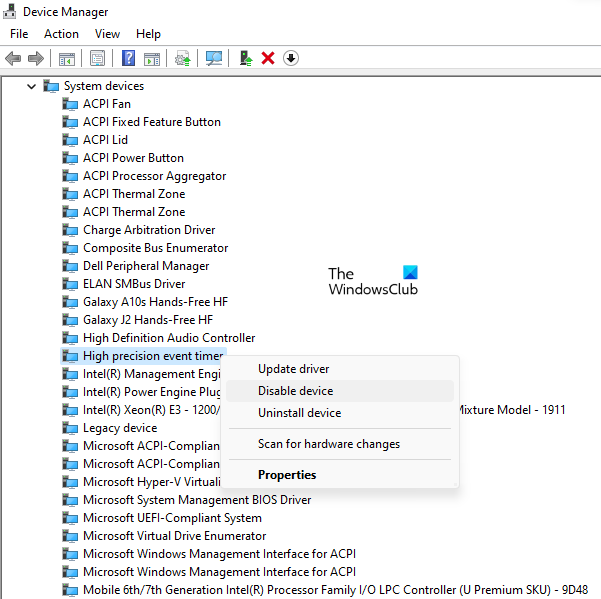Click the icon beside Legacy device
This screenshot has height=599, width=601.
70,428
